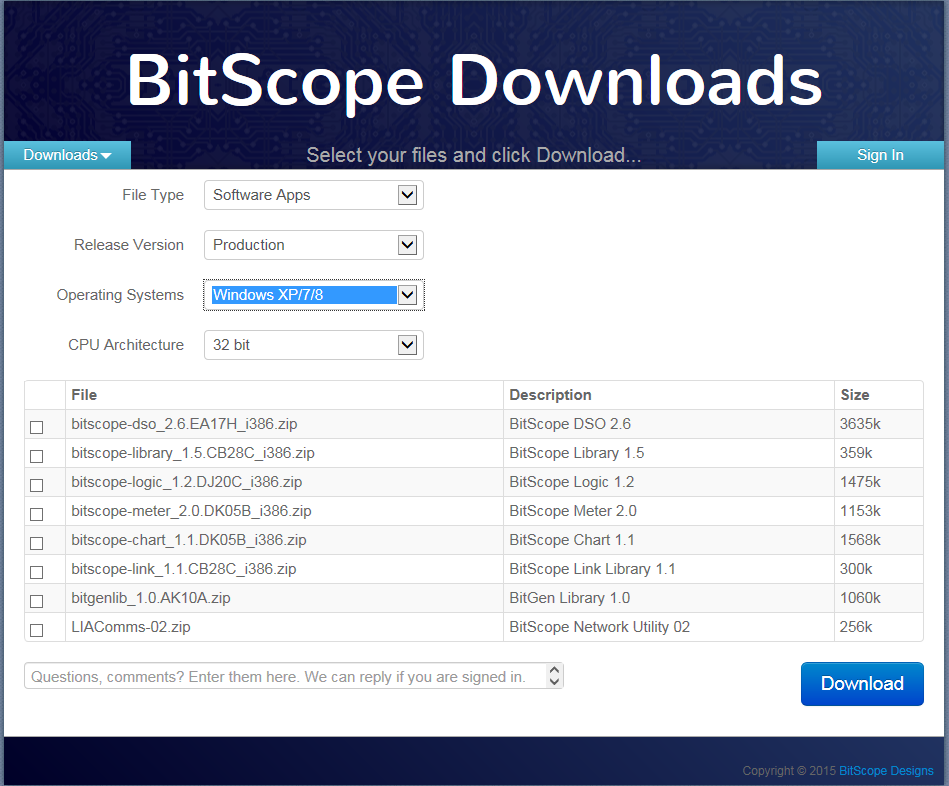Click the 1153k size value
This screenshot has height=786, width=949.
(x=860, y=511)
